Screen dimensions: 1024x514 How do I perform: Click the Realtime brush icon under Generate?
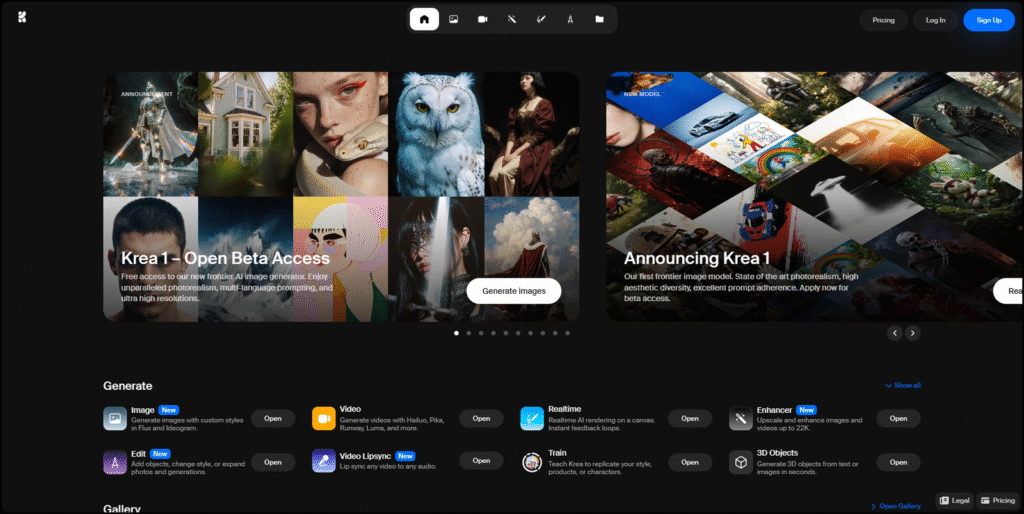[x=532, y=419]
